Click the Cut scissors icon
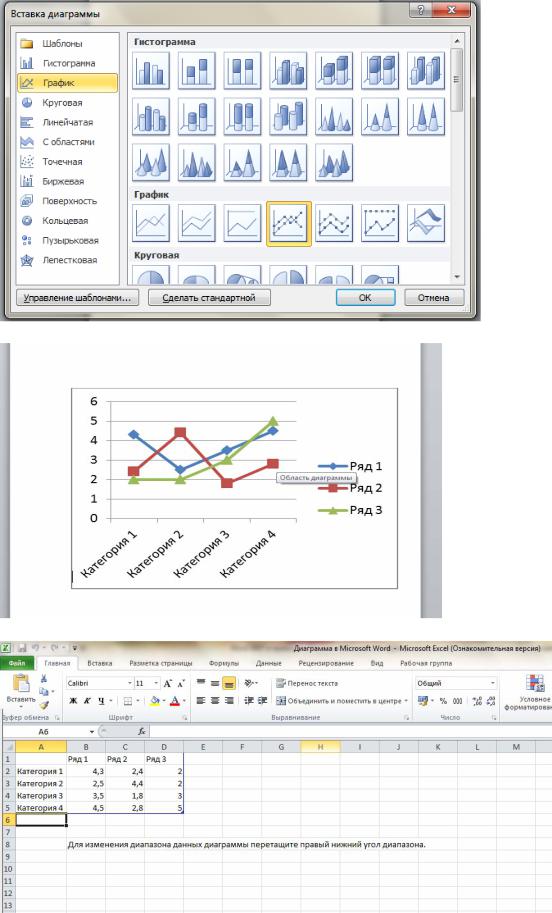The image size is (552, 913). click(x=44, y=678)
